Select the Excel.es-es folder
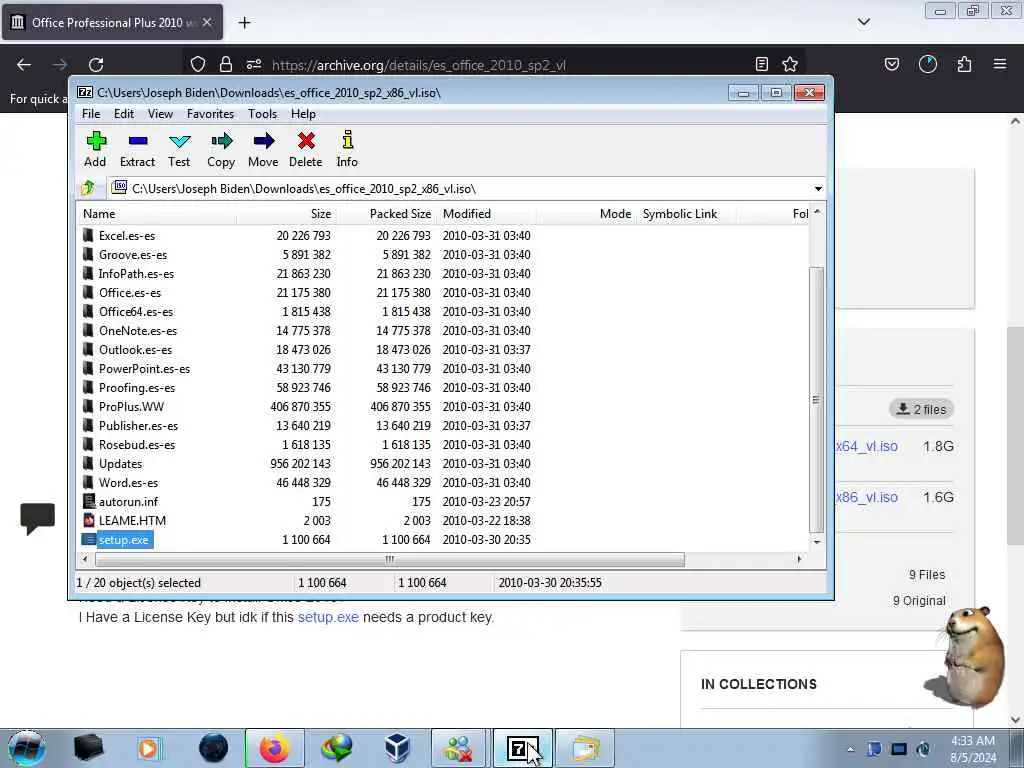 pos(127,236)
